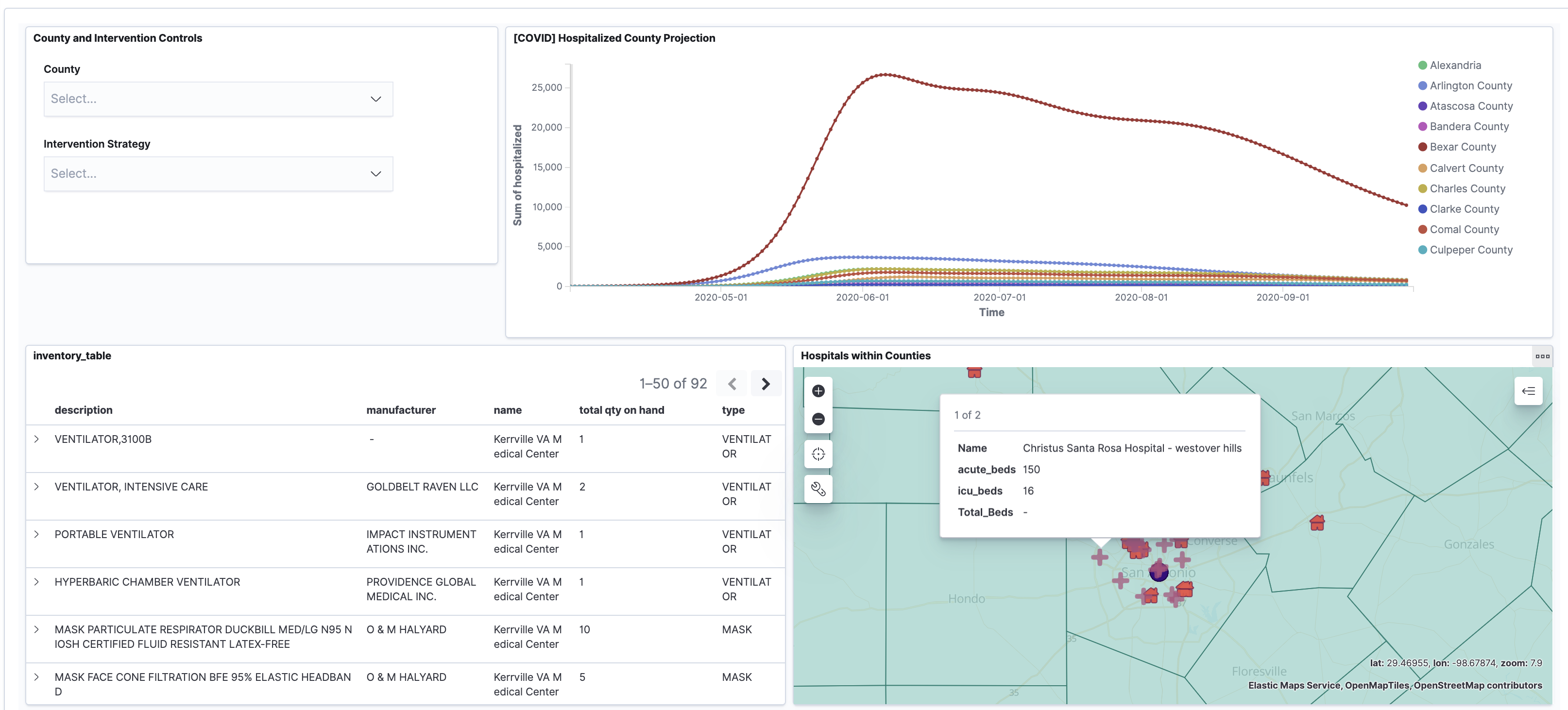Open the Intervention Strategy dropdown

coord(218,174)
